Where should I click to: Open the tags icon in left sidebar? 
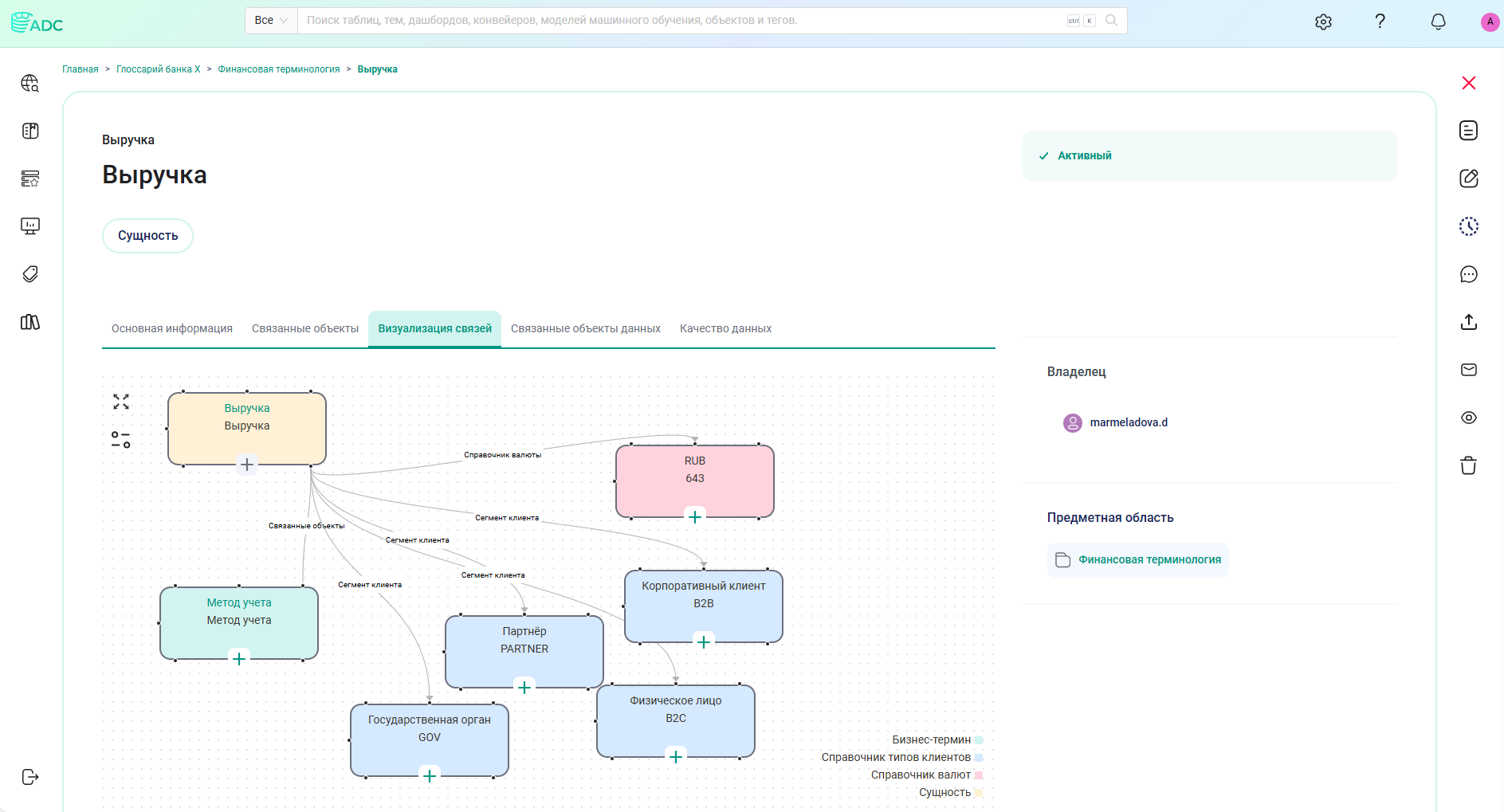pos(30,274)
